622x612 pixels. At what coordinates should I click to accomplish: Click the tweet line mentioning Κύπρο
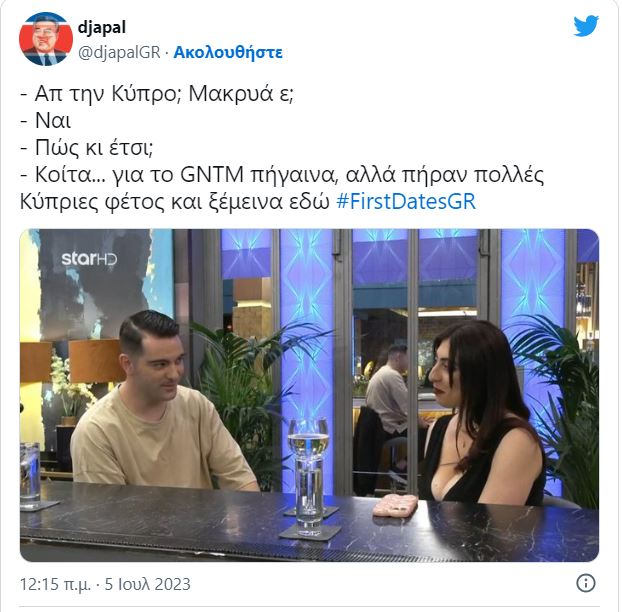coord(157,94)
